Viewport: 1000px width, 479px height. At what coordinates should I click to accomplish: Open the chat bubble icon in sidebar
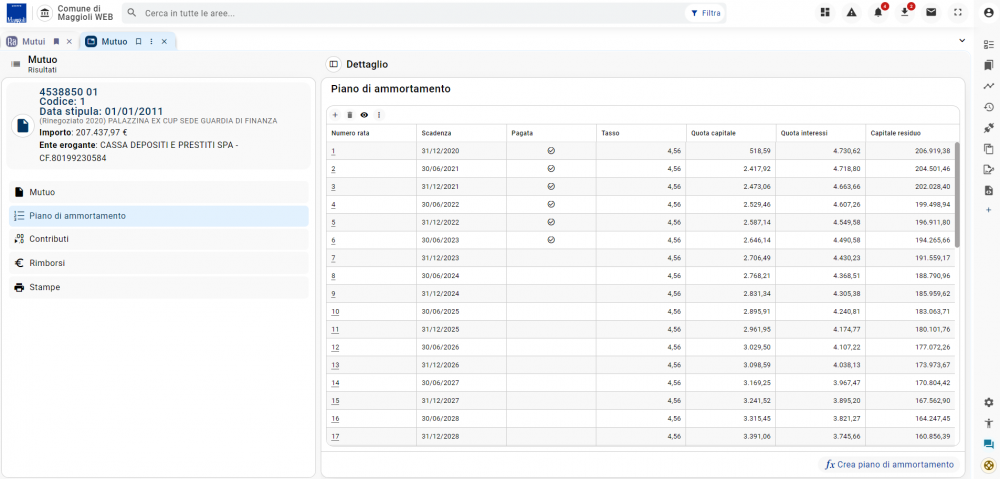989,444
